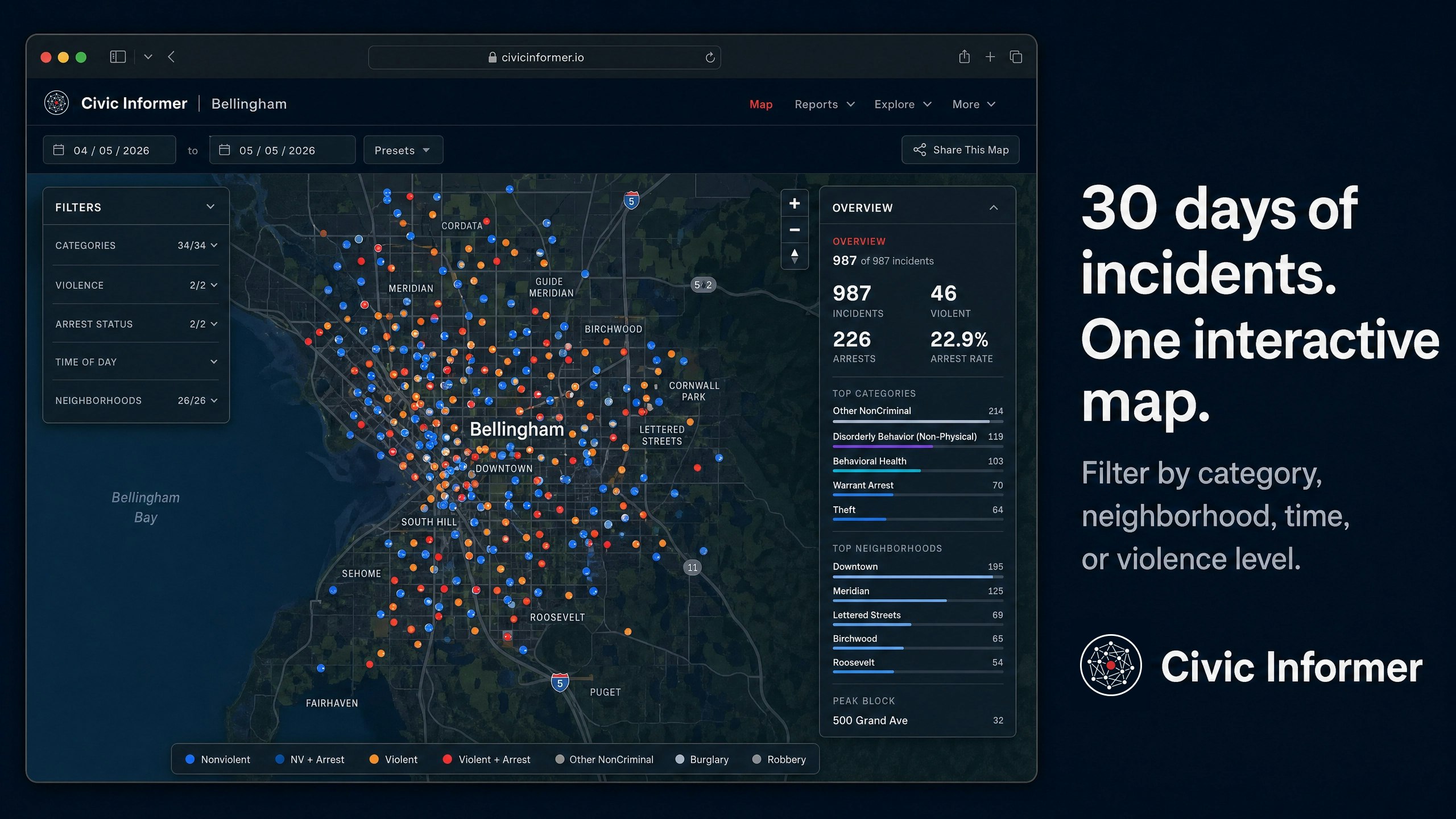Toggle the Robbery legend item
This screenshot has height=819, width=1456.
click(779, 759)
